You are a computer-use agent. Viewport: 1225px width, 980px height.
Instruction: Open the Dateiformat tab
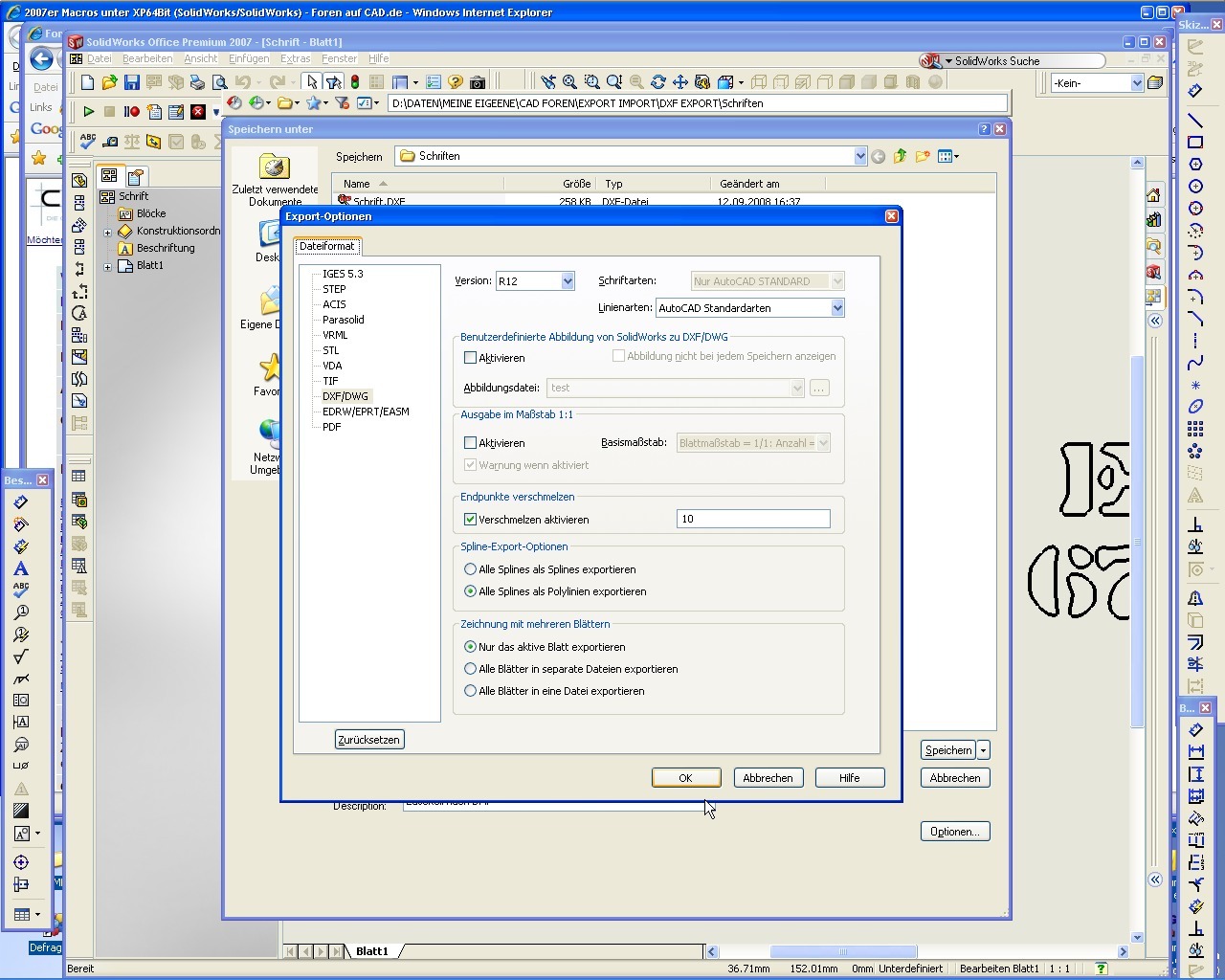click(326, 246)
